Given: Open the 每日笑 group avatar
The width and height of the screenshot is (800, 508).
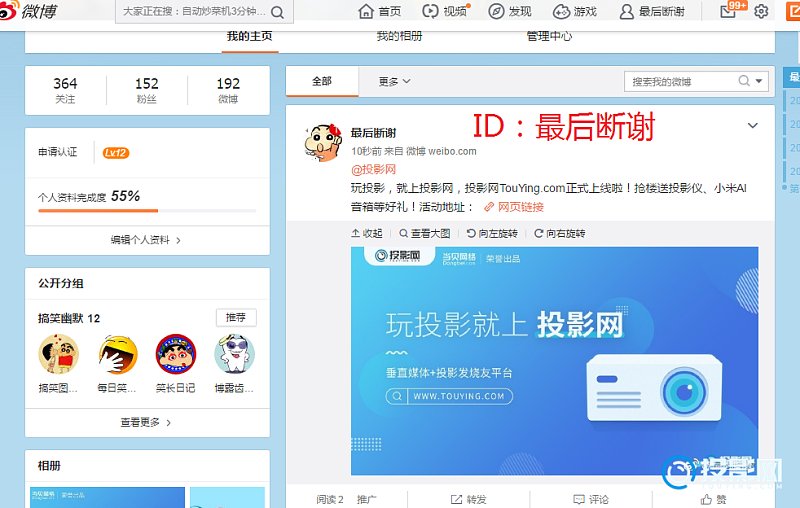Looking at the screenshot, I should pyautogui.click(x=117, y=354).
